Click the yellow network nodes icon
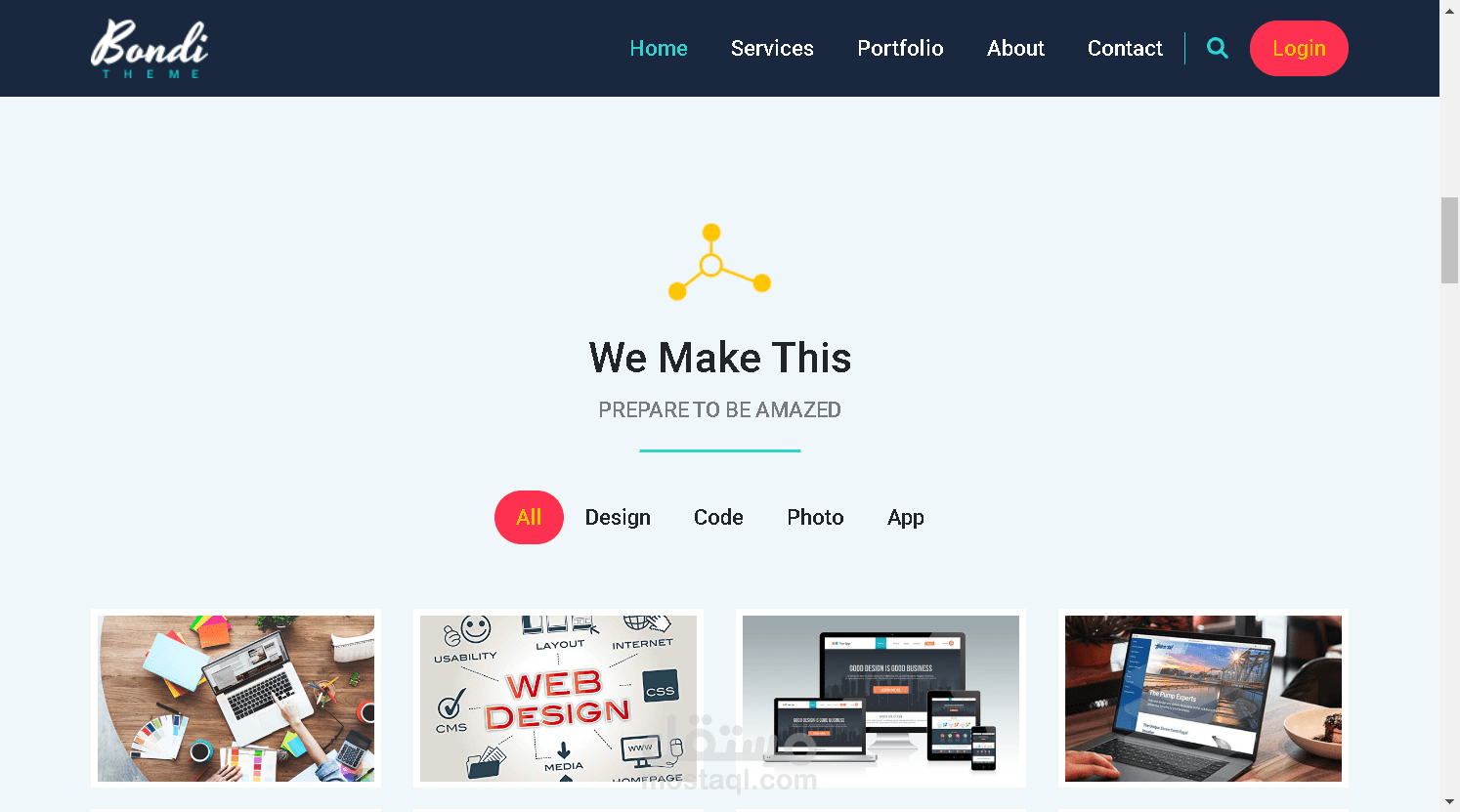Image resolution: width=1460 pixels, height=812 pixels. tap(719, 262)
